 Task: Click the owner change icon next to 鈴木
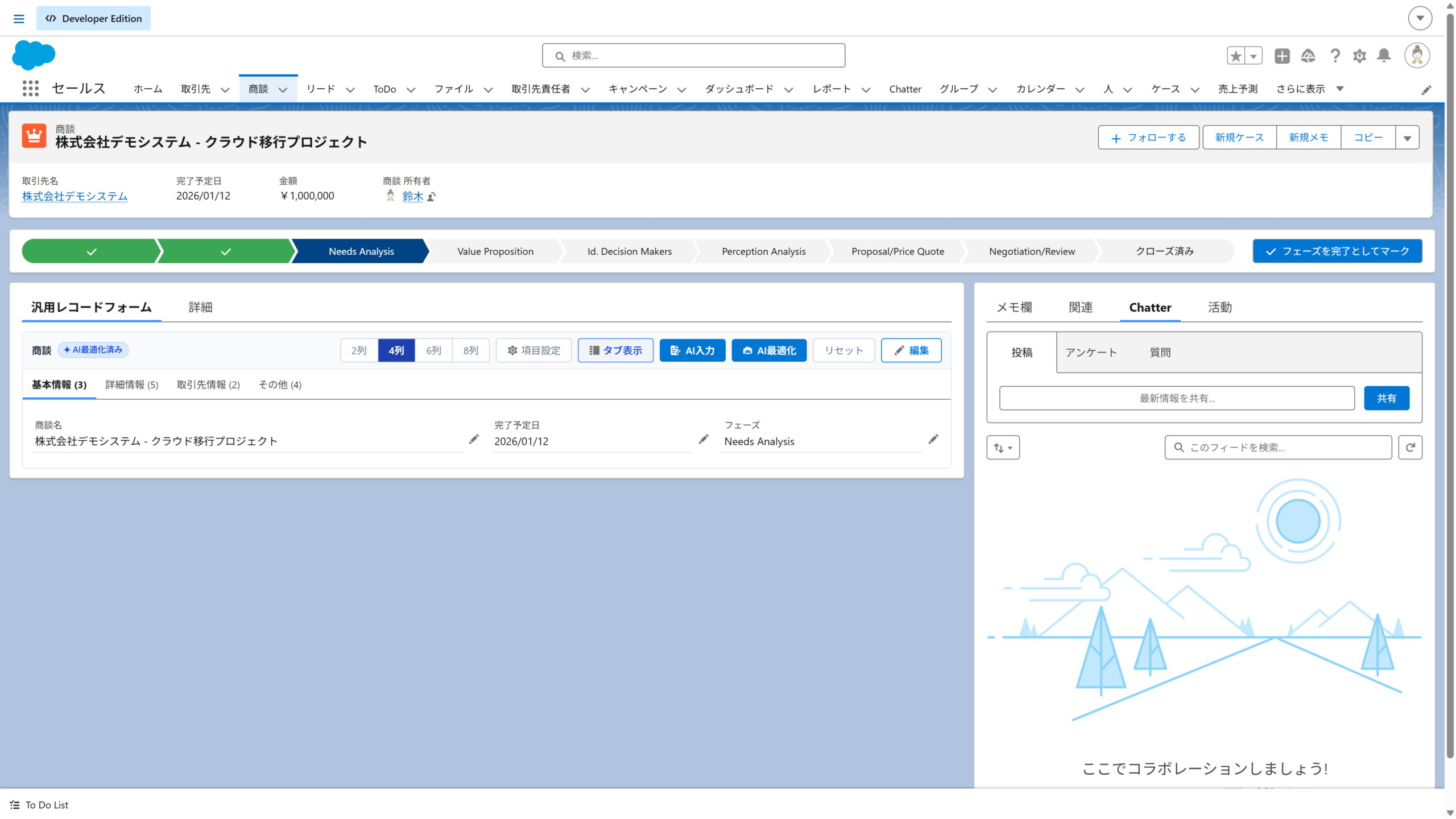(x=432, y=197)
